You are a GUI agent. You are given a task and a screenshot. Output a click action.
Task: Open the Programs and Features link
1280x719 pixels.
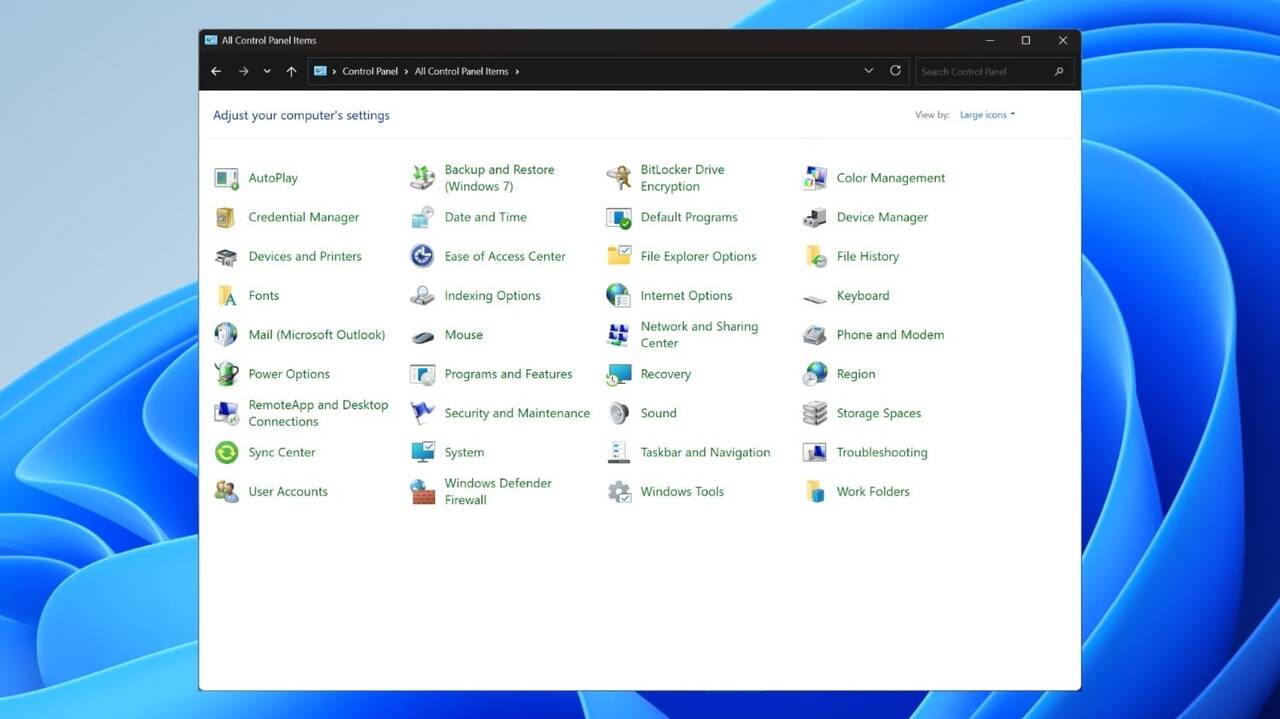click(508, 374)
